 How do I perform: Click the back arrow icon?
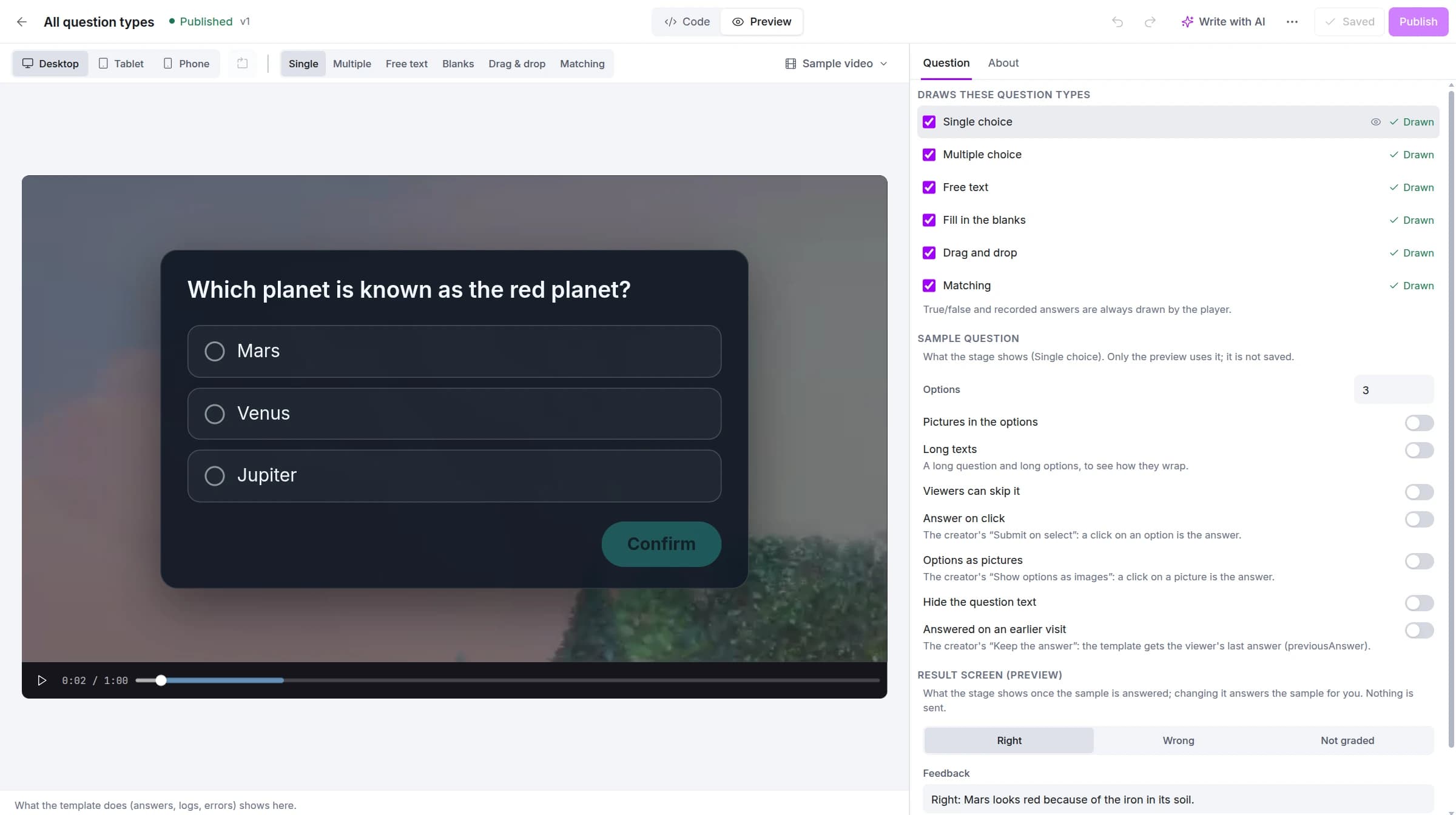pos(22,22)
